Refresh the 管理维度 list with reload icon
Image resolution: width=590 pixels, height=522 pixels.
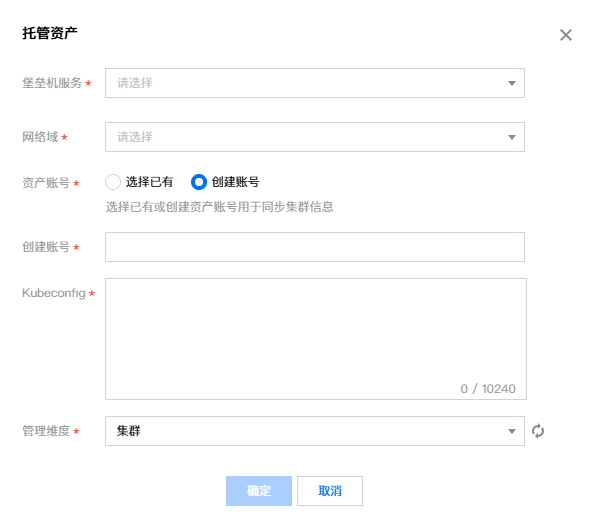(538, 431)
